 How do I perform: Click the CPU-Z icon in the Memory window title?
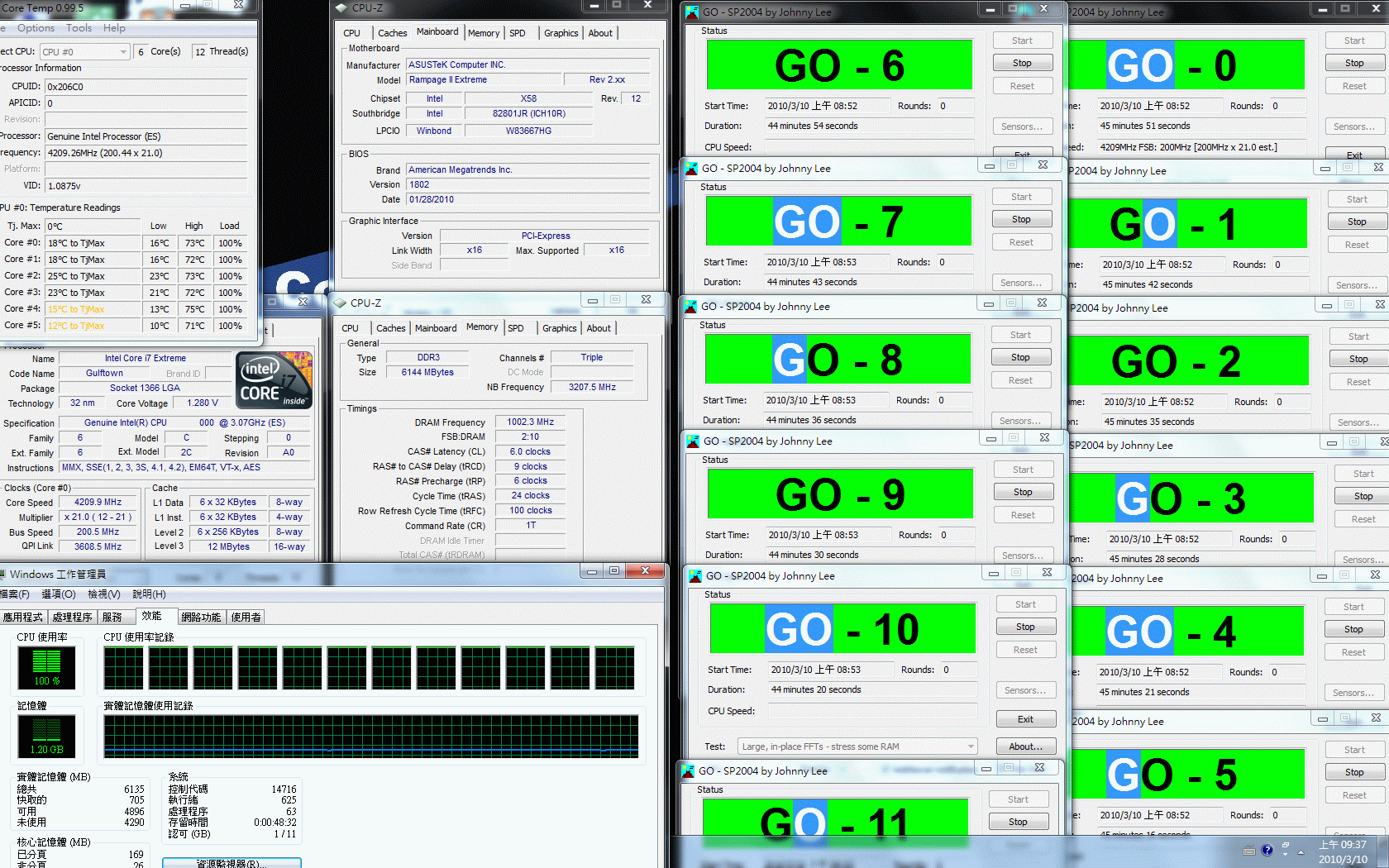339,303
